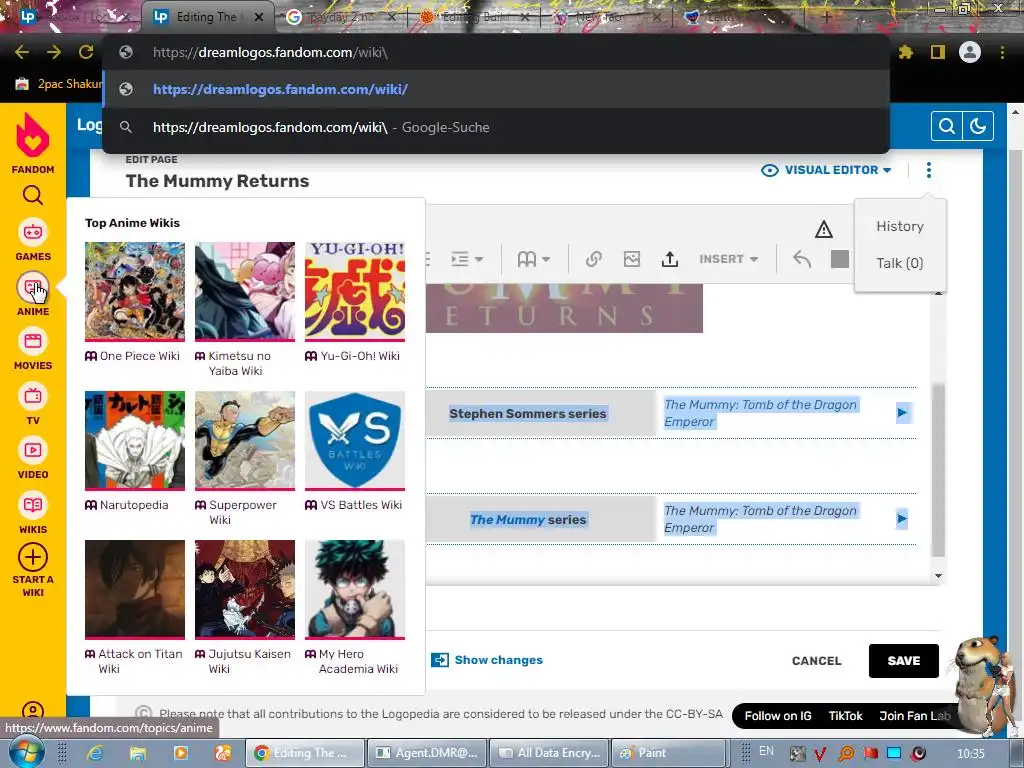Open the Yu-Gi-Oh! Wiki thumbnail
The image size is (1024, 768).
pos(355,291)
